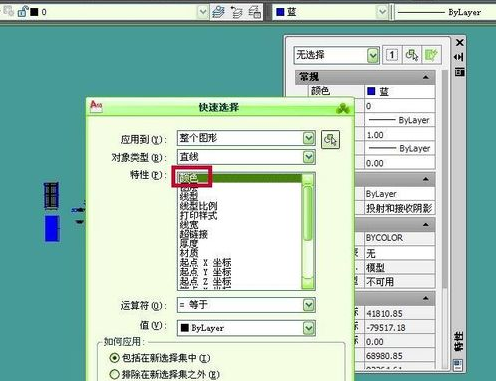Click the select objects icon in properties palette

pyautogui.click(x=412, y=55)
